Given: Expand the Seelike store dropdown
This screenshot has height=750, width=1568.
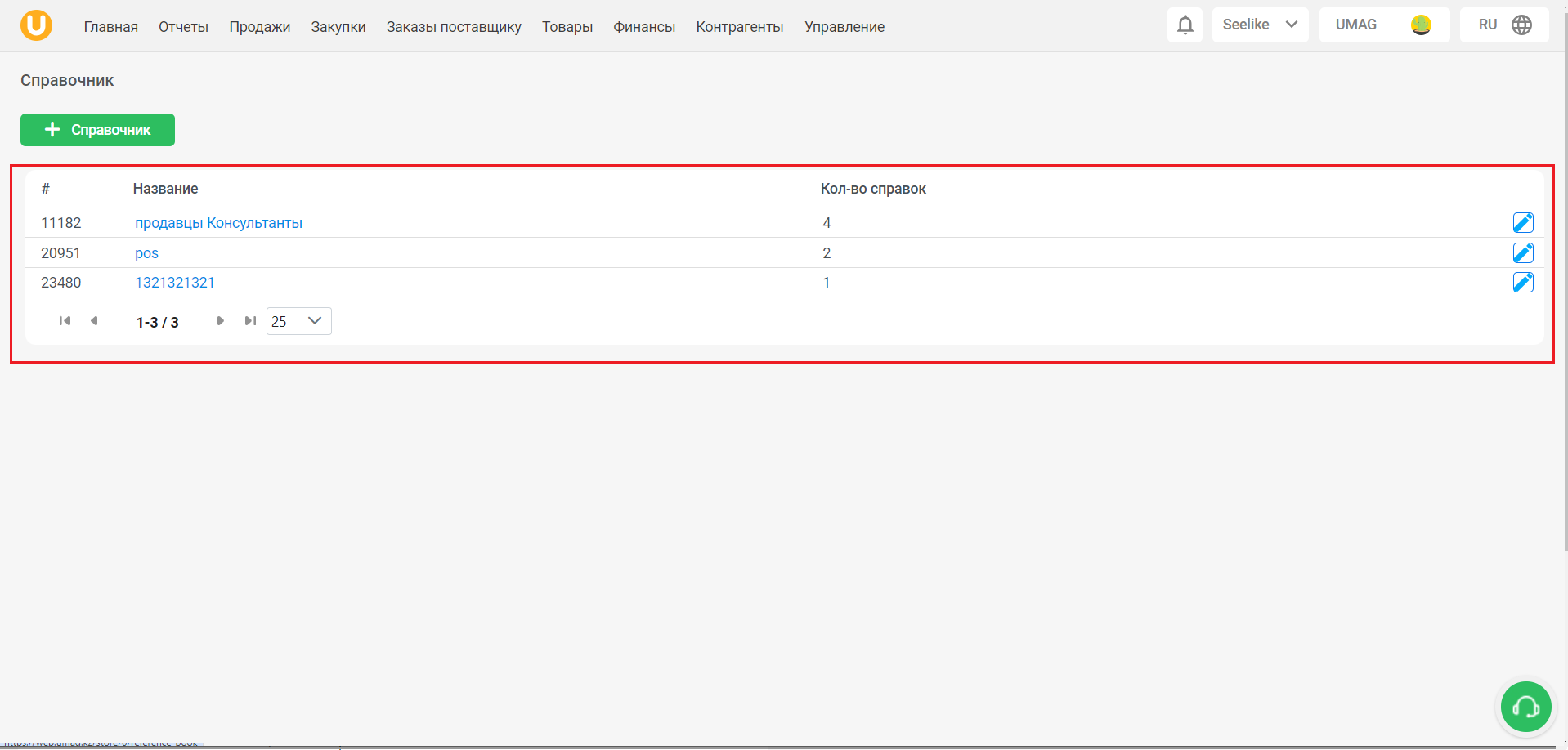Looking at the screenshot, I should (1260, 25).
